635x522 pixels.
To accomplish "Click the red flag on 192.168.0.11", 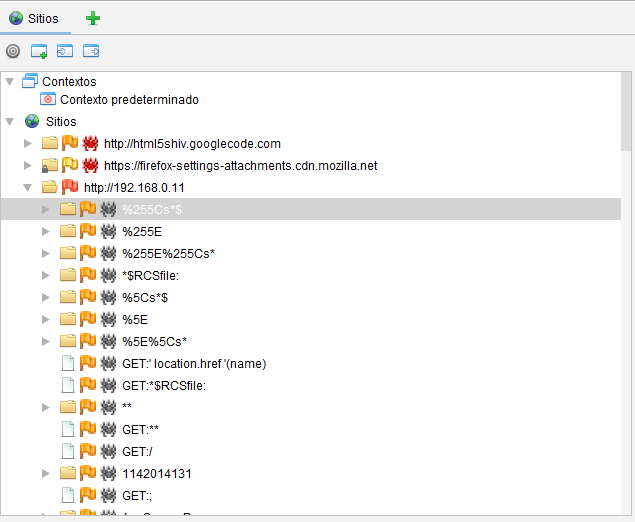I will coord(70,187).
